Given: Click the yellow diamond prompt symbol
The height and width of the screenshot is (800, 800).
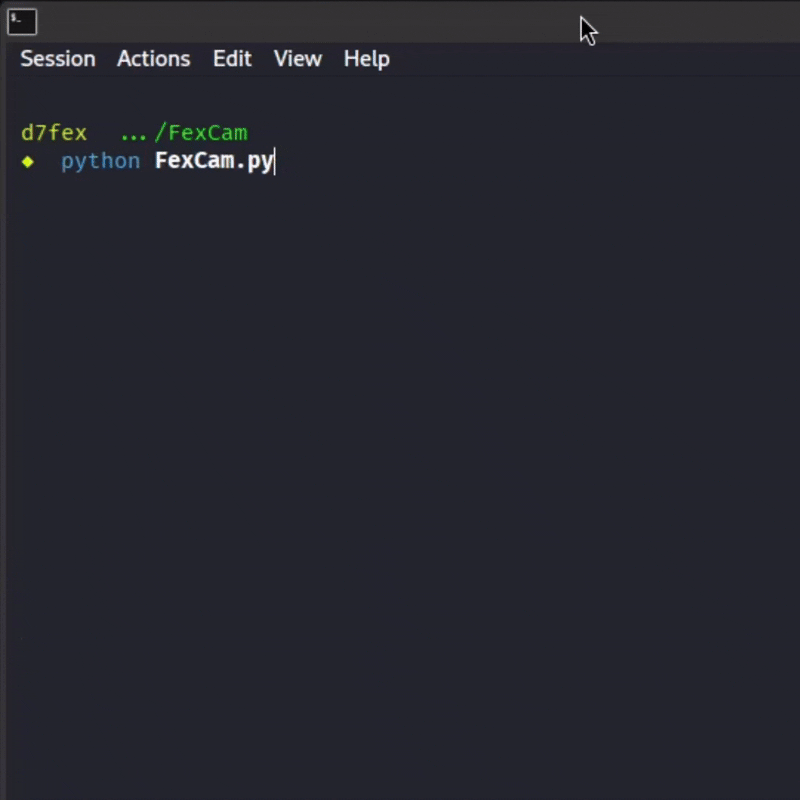Looking at the screenshot, I should (x=28, y=162).
